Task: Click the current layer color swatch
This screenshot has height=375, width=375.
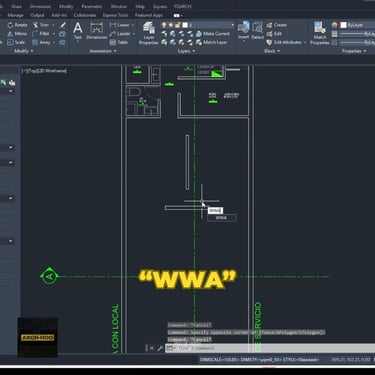Action: (x=185, y=25)
